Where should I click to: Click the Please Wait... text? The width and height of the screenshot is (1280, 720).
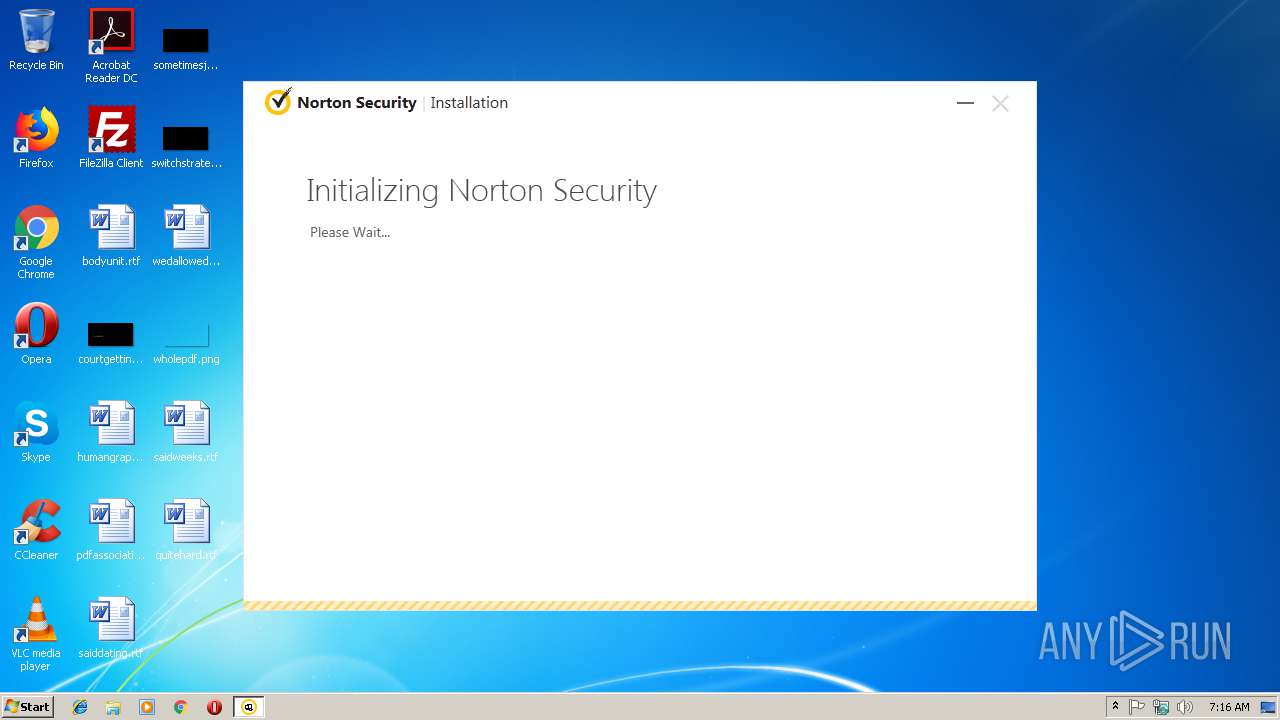[350, 232]
